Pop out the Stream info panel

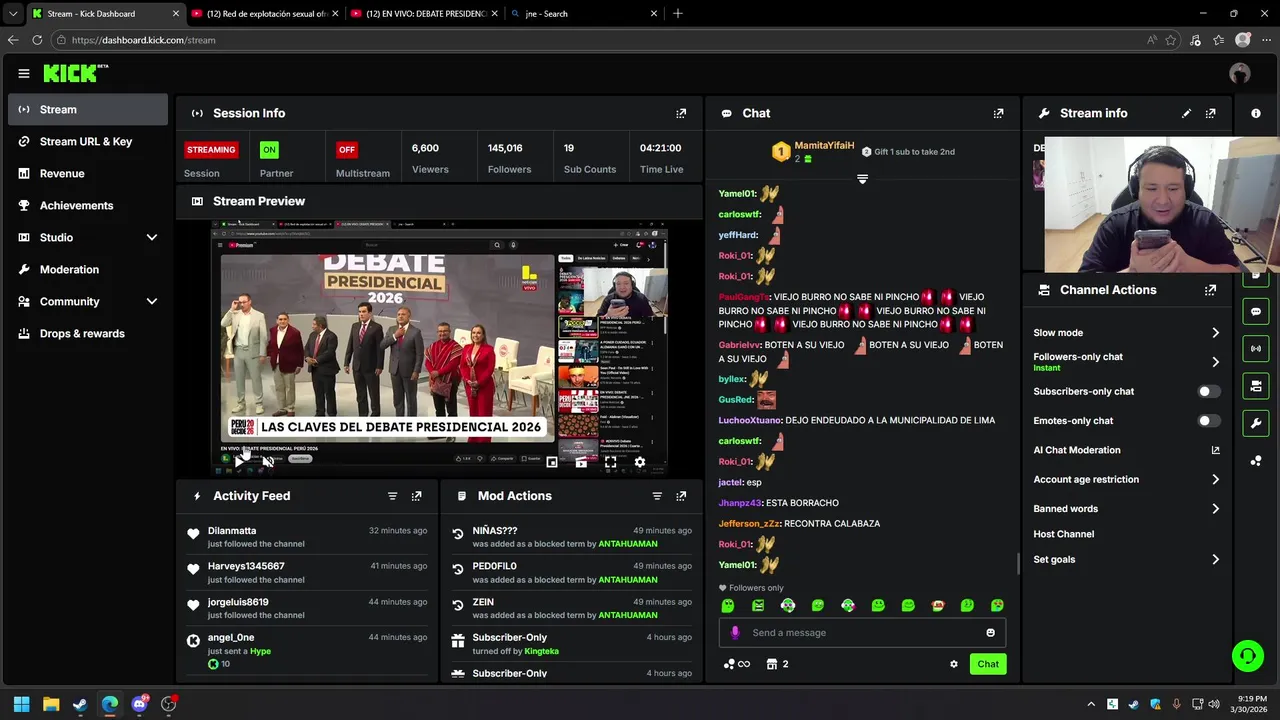tap(1210, 113)
